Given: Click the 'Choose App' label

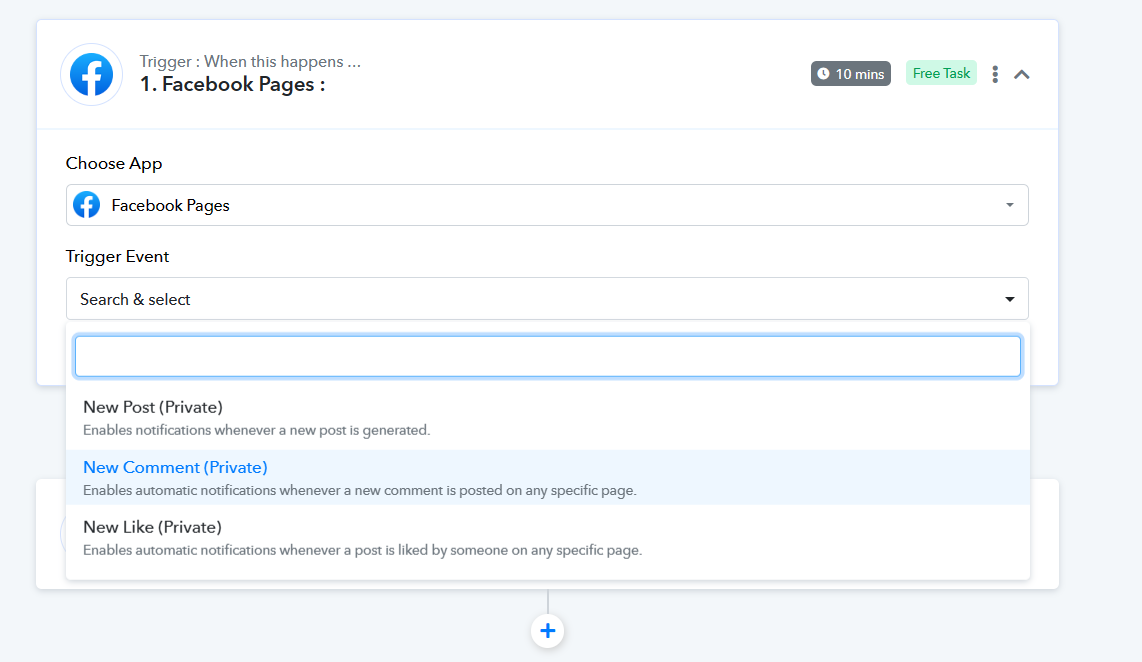Looking at the screenshot, I should (x=114, y=163).
